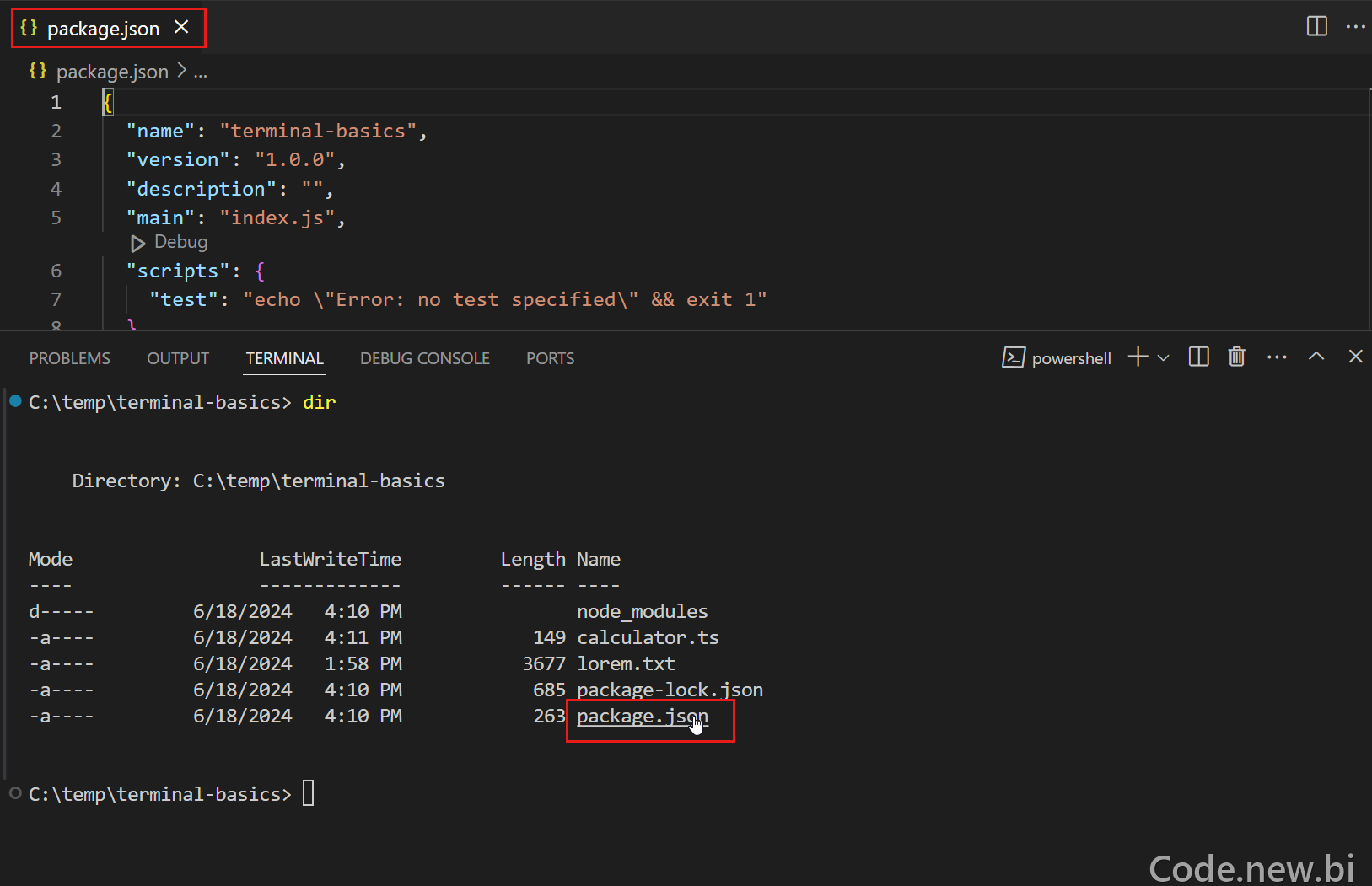This screenshot has height=886, width=1372.
Task: Switch to the PROBLEMS tab
Action: (x=70, y=358)
